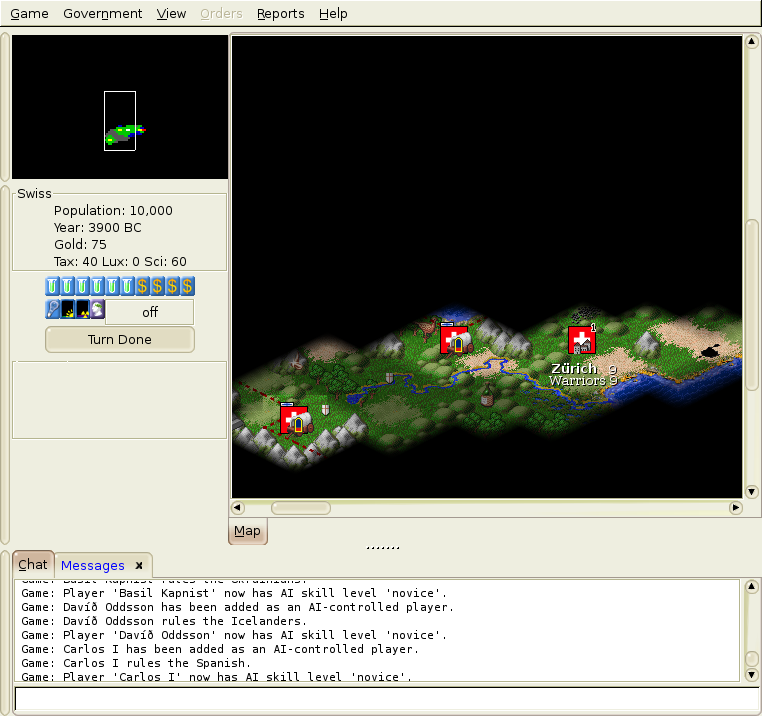Click the map scroll right arrow

[x=736, y=507]
